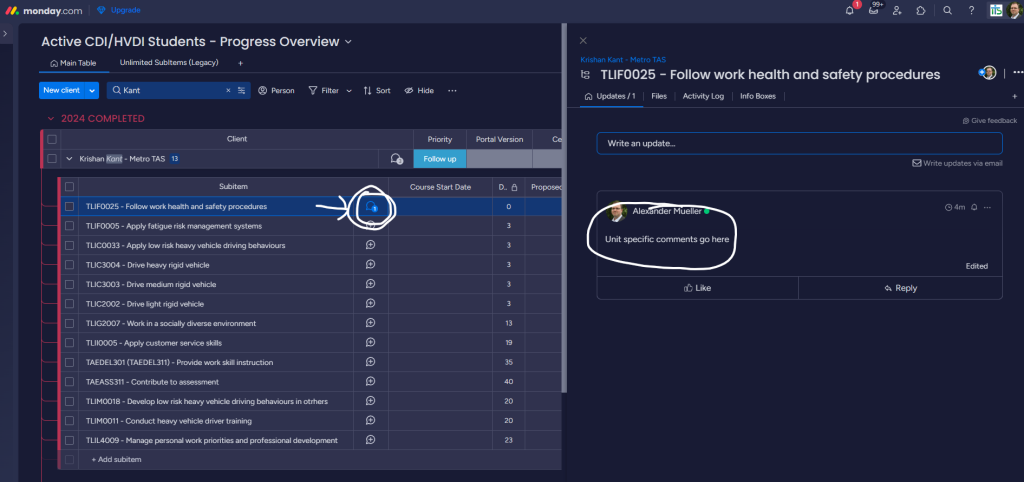Image resolution: width=1024 pixels, height=482 pixels.
Task: Click the search magnifier in top bar
Action: click(947, 10)
